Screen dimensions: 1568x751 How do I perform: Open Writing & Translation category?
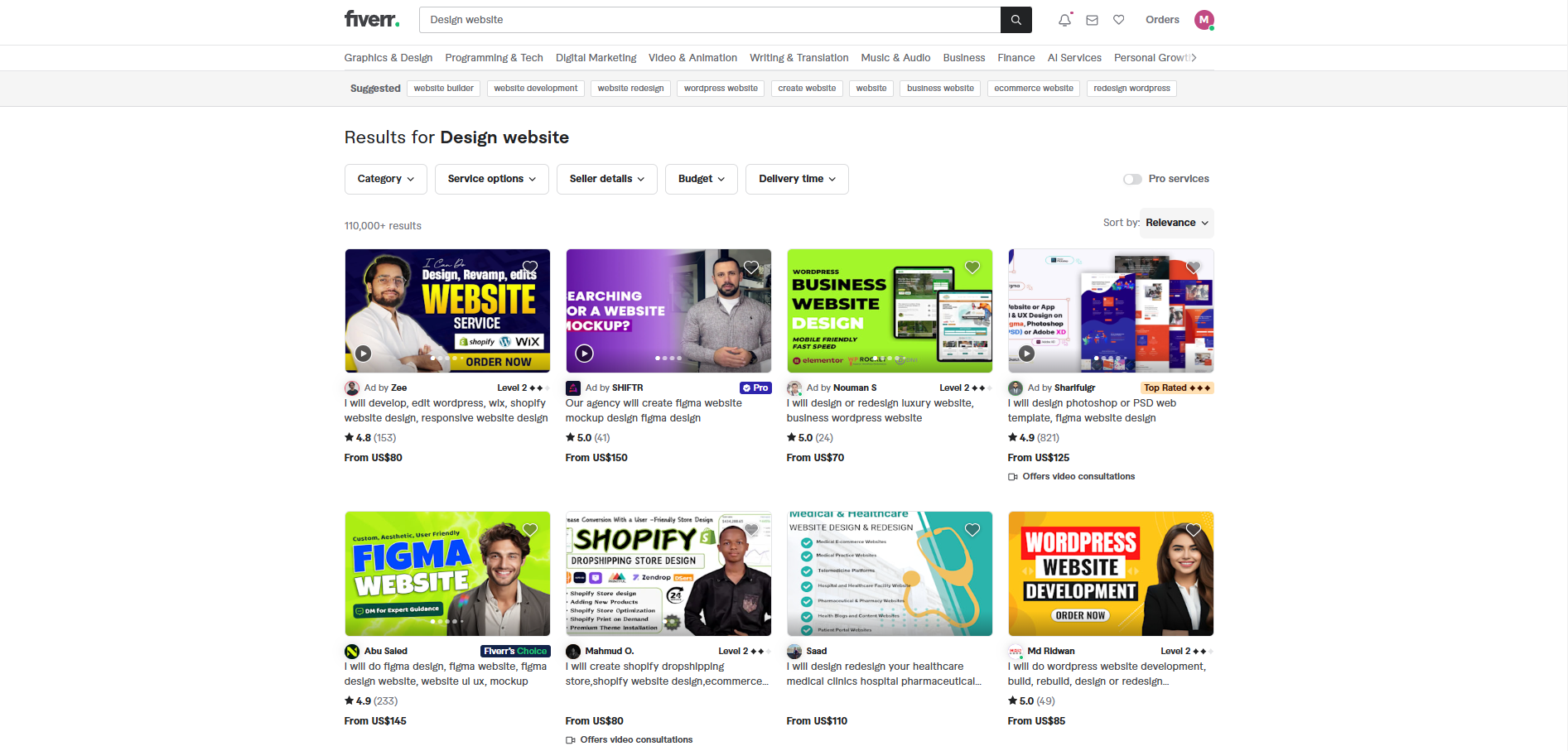[x=799, y=58]
